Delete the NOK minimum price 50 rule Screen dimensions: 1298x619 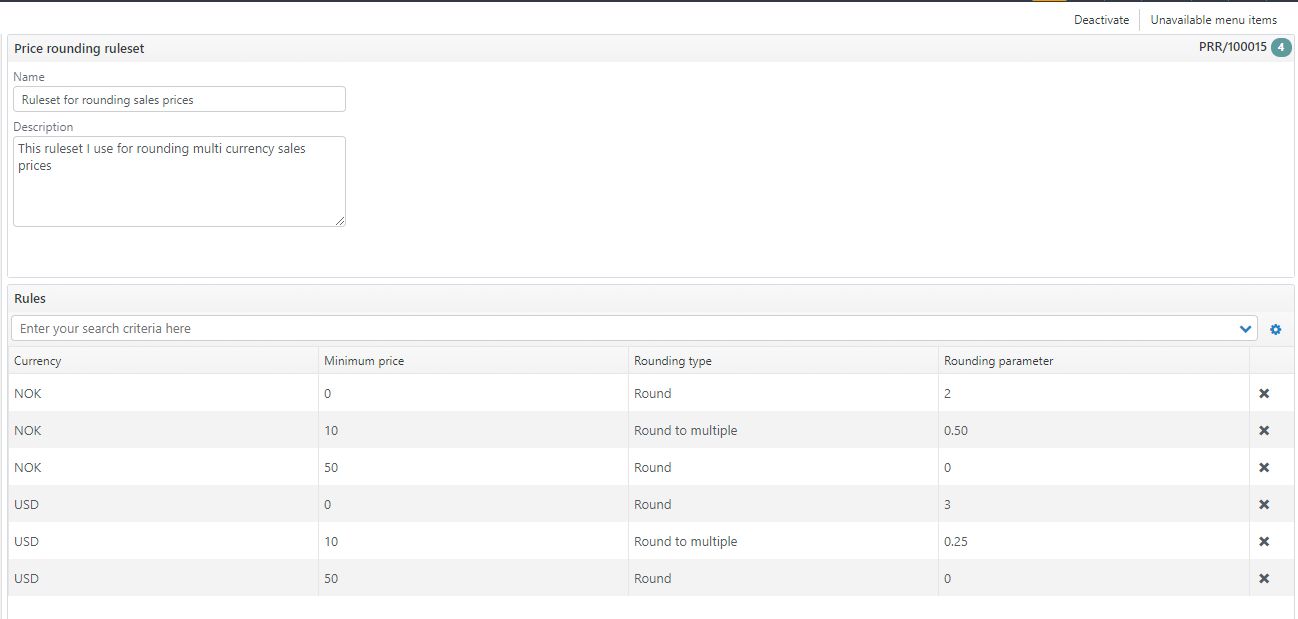(x=1263, y=468)
